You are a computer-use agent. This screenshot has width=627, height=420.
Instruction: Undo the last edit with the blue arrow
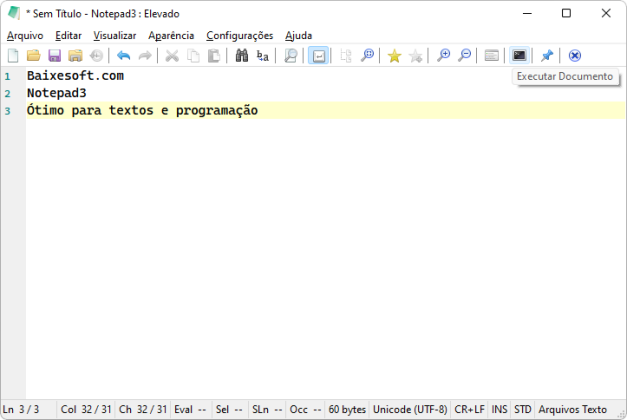point(124,56)
